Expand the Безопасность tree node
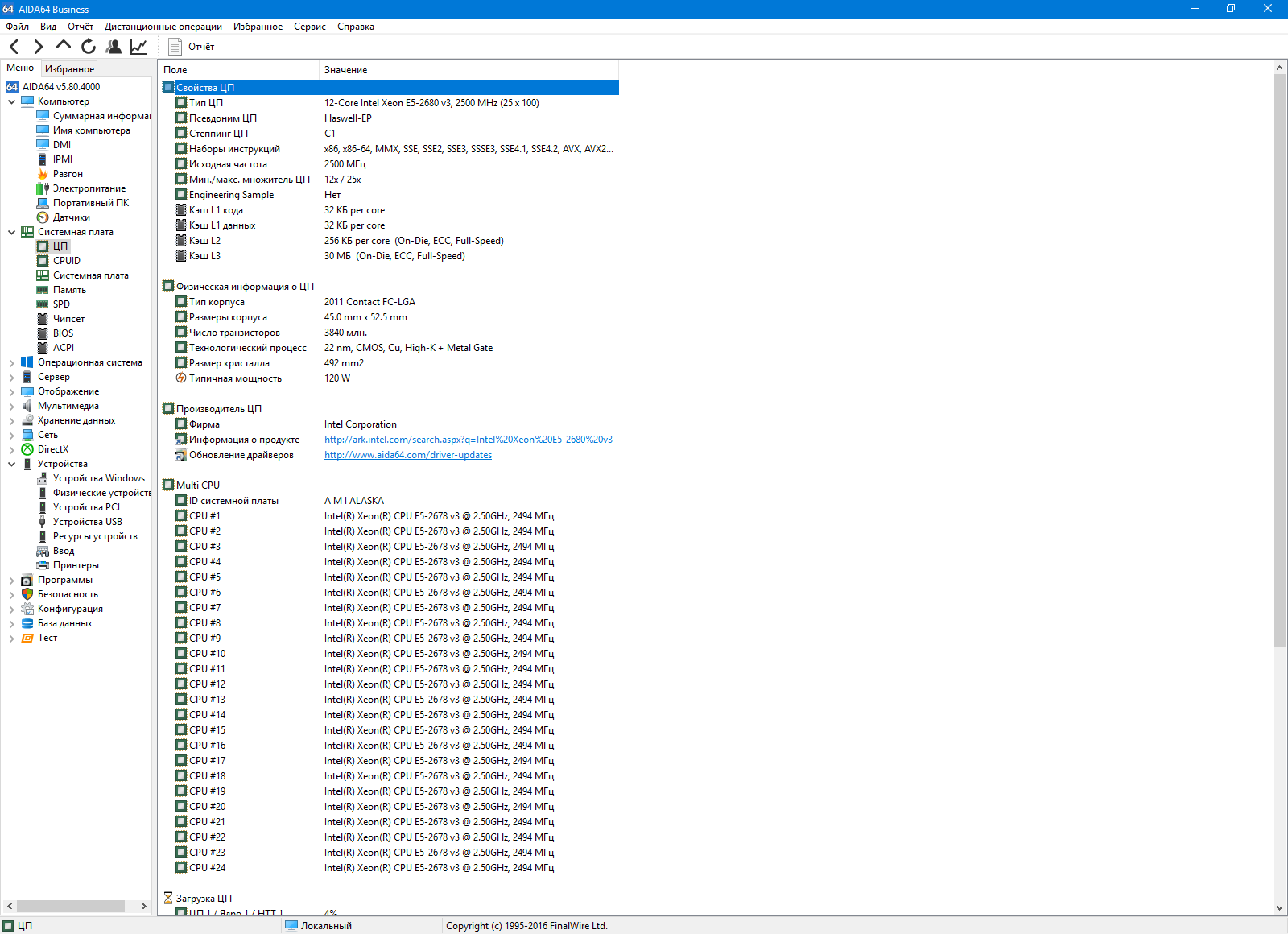 pyautogui.click(x=11, y=594)
